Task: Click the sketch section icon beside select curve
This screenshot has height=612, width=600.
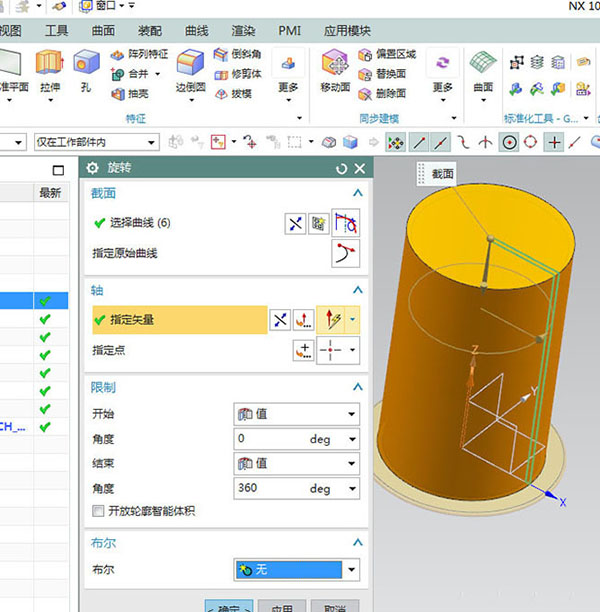Action: [x=319, y=224]
